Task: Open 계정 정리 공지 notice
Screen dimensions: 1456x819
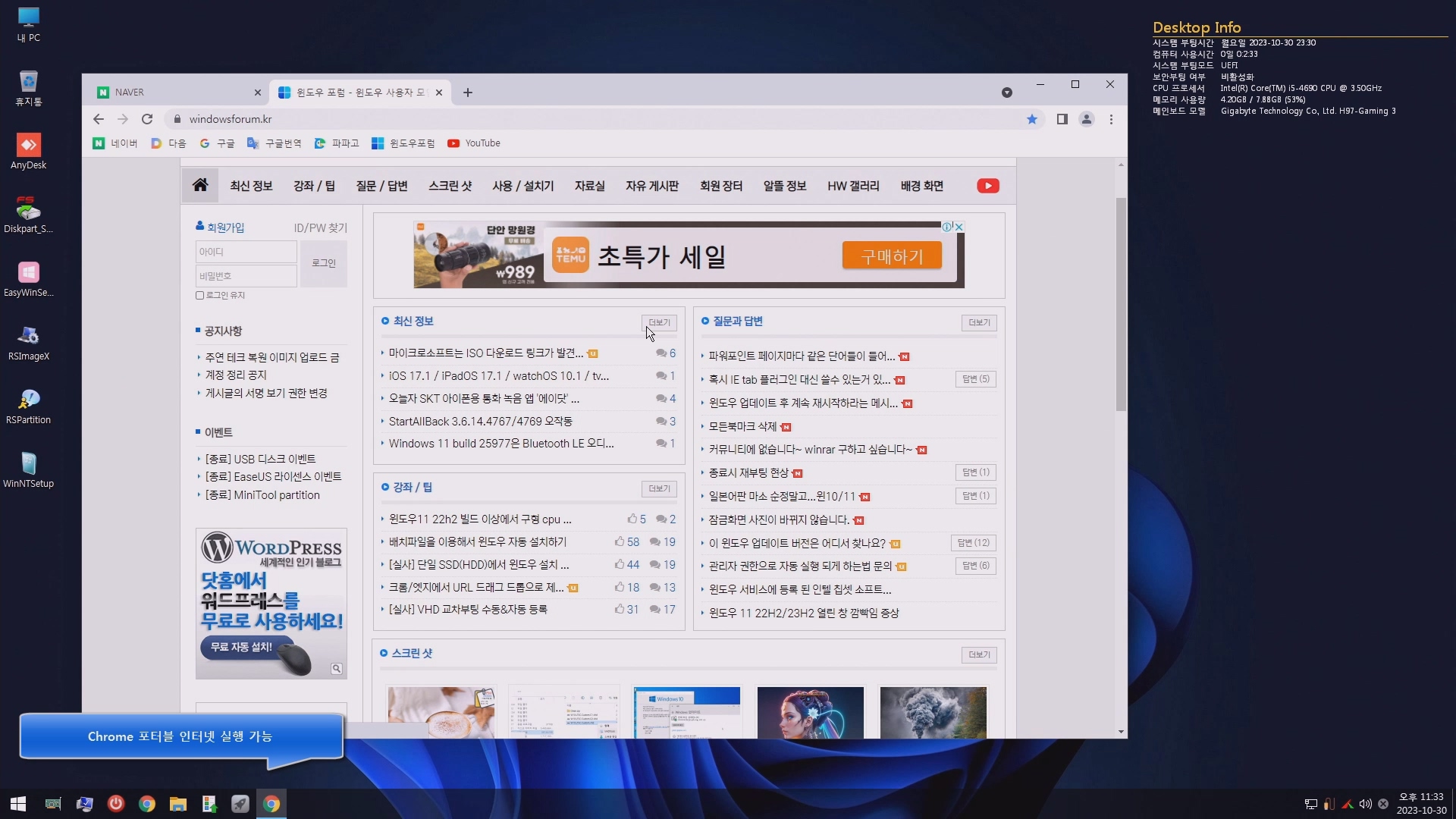Action: pos(236,375)
